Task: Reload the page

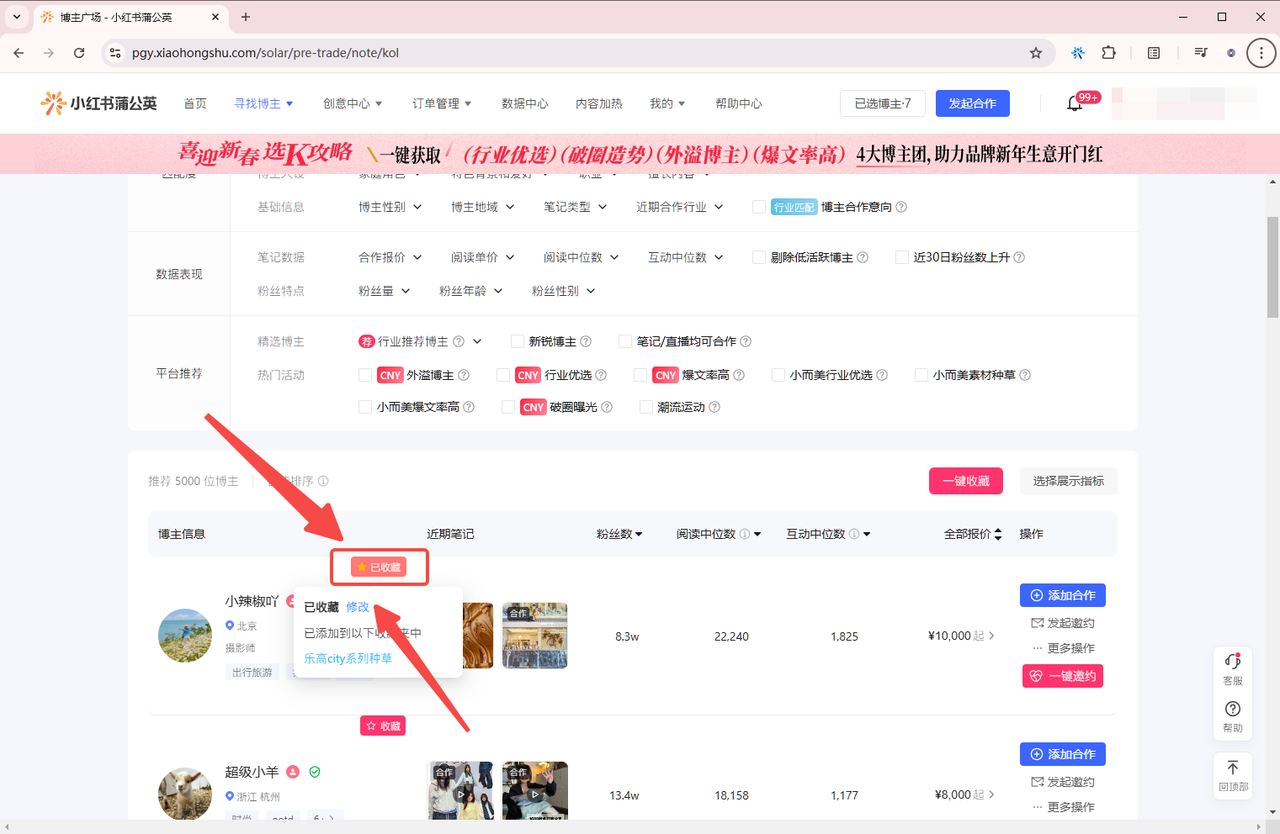Action: tap(79, 53)
